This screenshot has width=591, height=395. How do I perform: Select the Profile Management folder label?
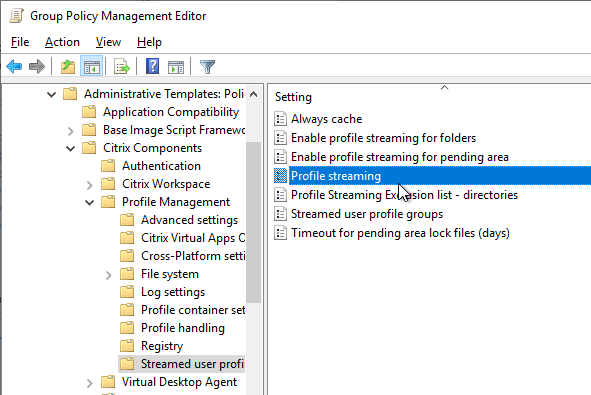tap(176, 202)
